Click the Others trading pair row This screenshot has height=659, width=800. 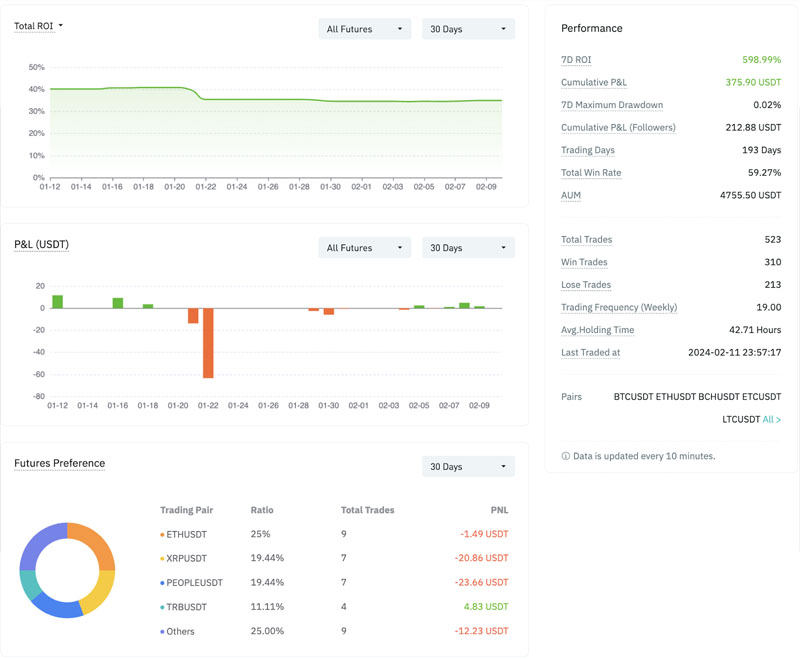click(x=334, y=631)
